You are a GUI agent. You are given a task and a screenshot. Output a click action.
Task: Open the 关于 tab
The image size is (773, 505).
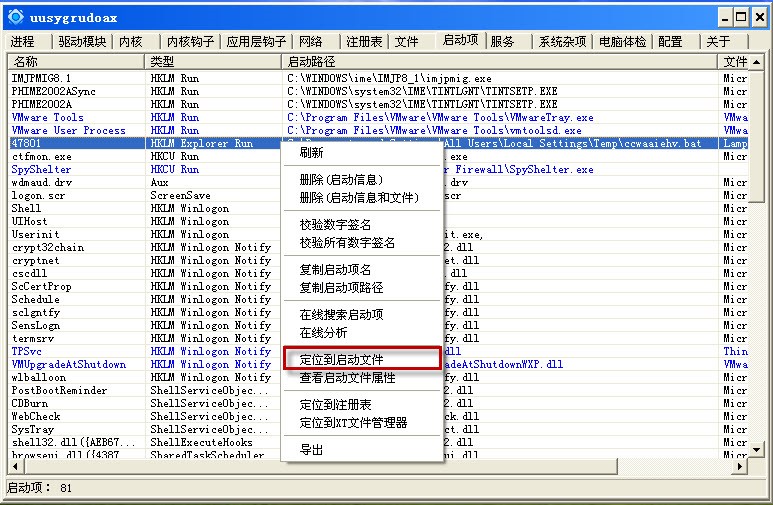(718, 41)
